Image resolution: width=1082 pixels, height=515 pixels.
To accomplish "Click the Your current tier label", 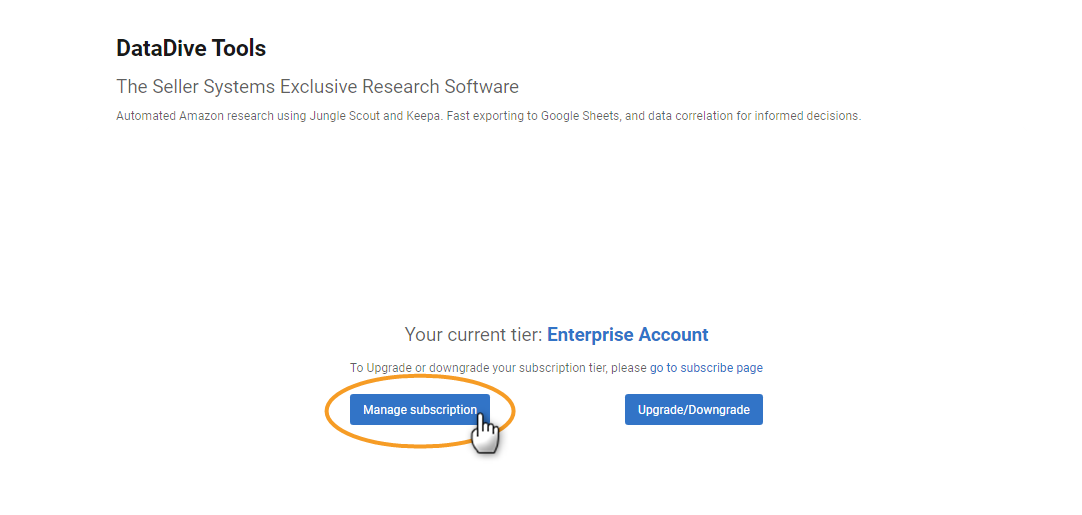I will [x=474, y=335].
